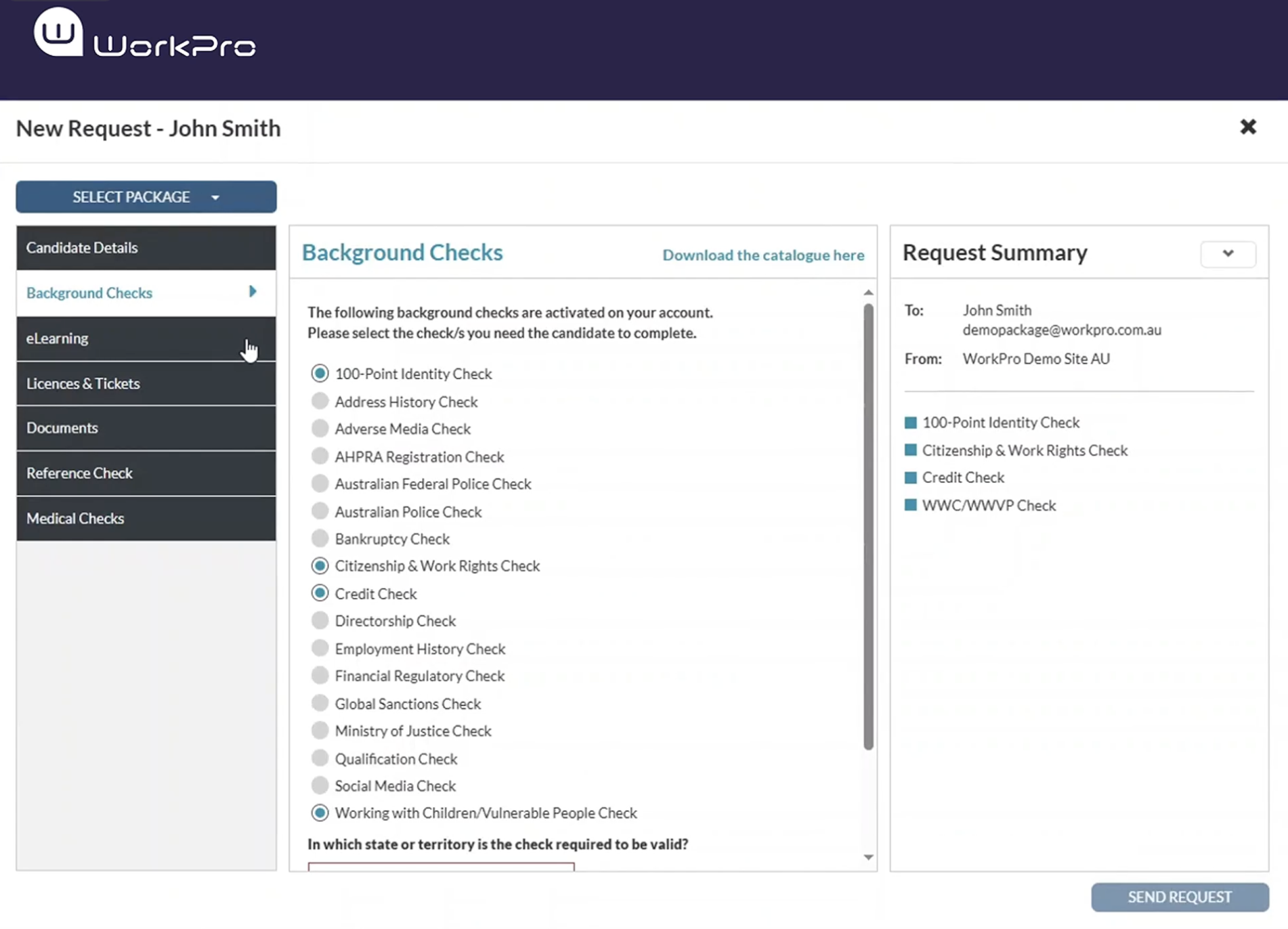The height and width of the screenshot is (929, 1288).
Task: Switch to the Documents section
Action: (x=146, y=428)
